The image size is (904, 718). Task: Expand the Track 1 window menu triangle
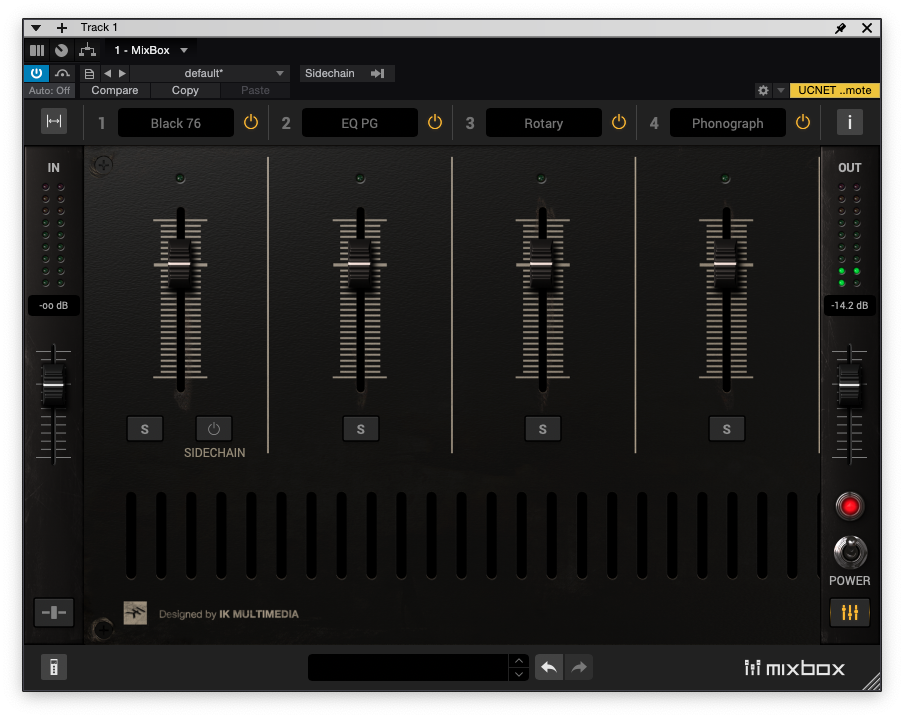pos(36,28)
